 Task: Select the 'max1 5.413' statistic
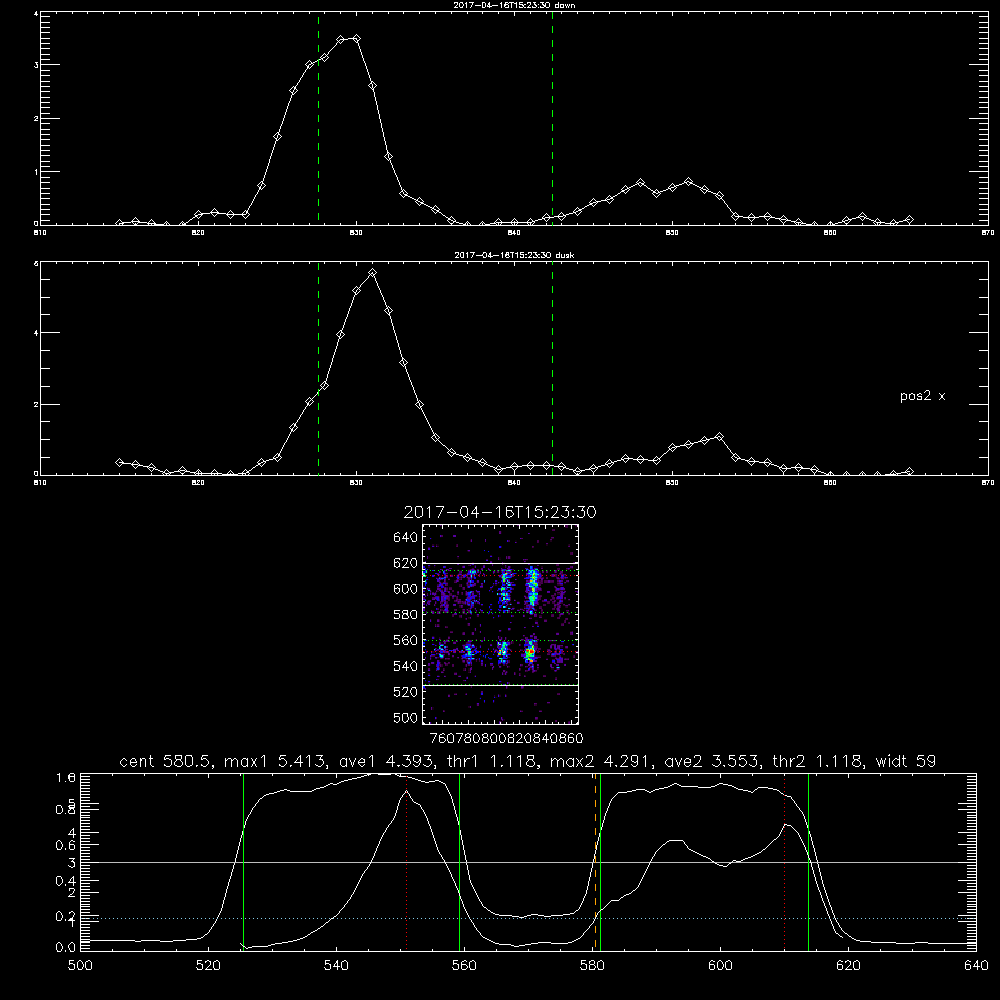click(272, 761)
